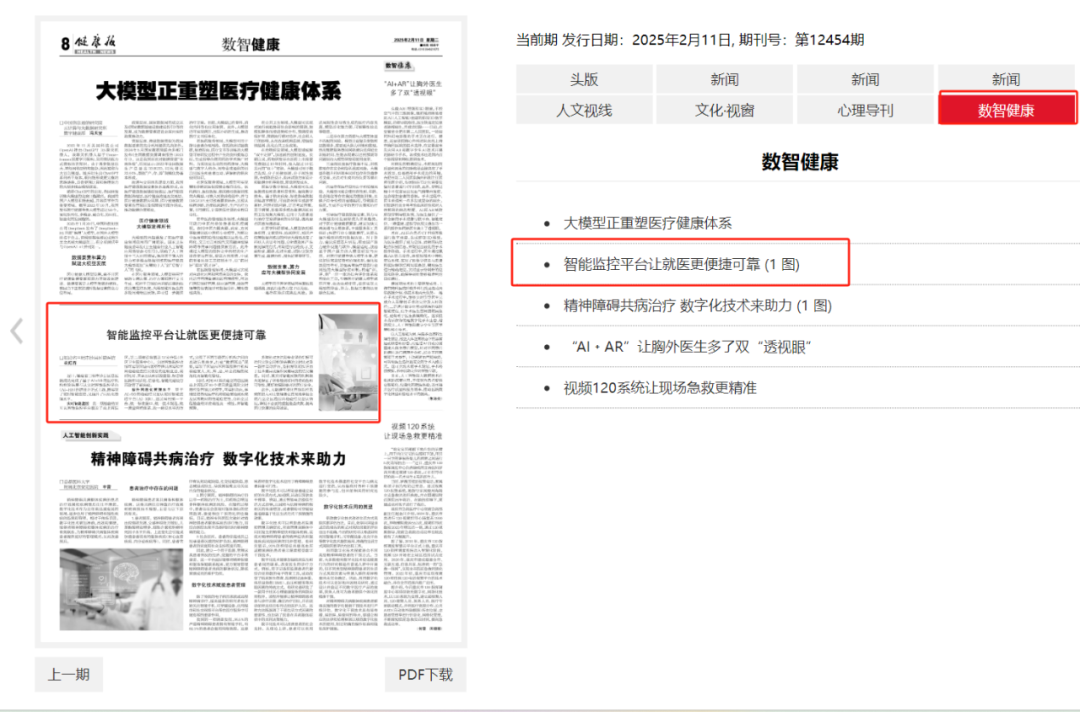Click the left chevron arrow beside the newspaper page
Viewport: 1080px width, 712px height.
point(16,331)
